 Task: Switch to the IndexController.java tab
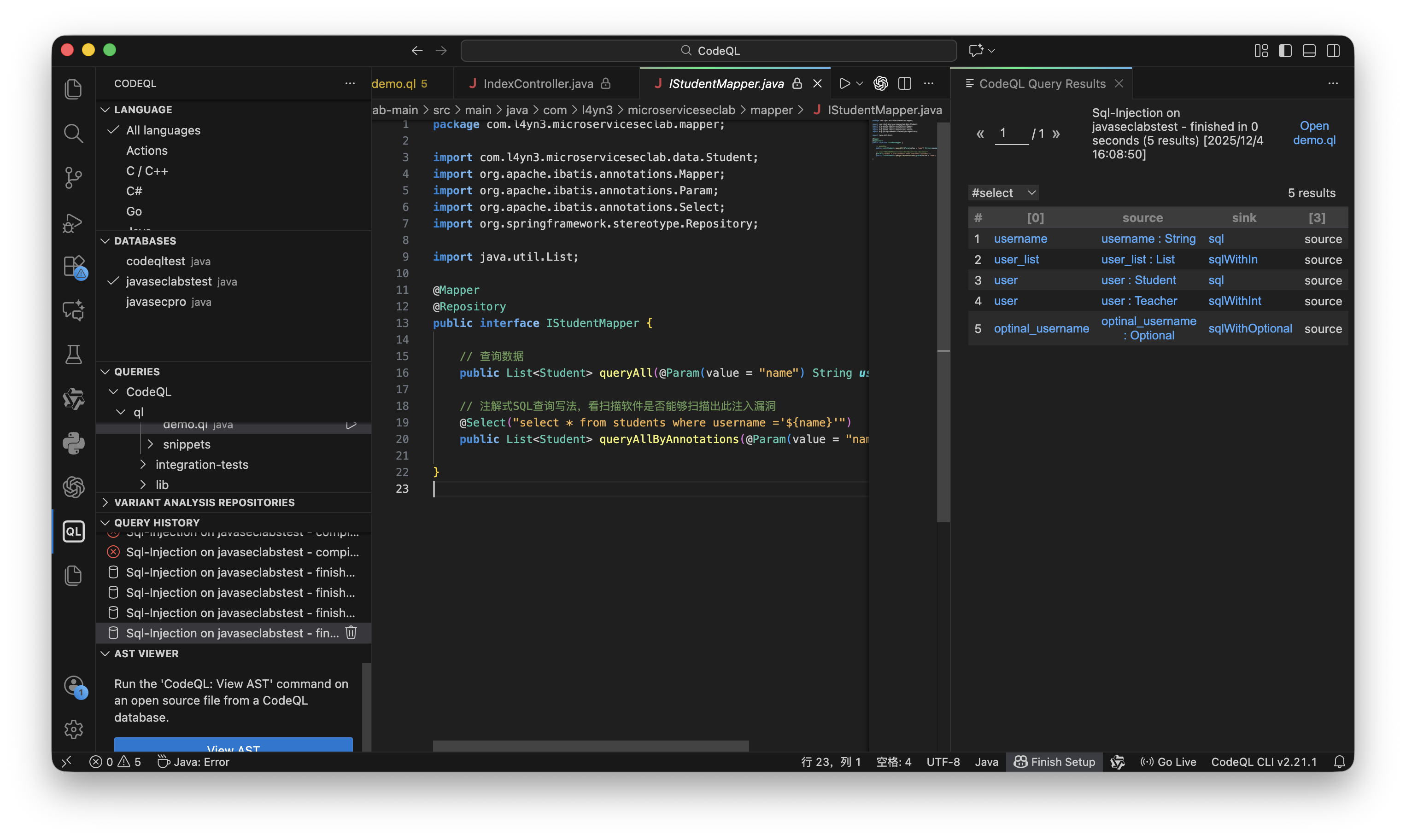[538, 84]
